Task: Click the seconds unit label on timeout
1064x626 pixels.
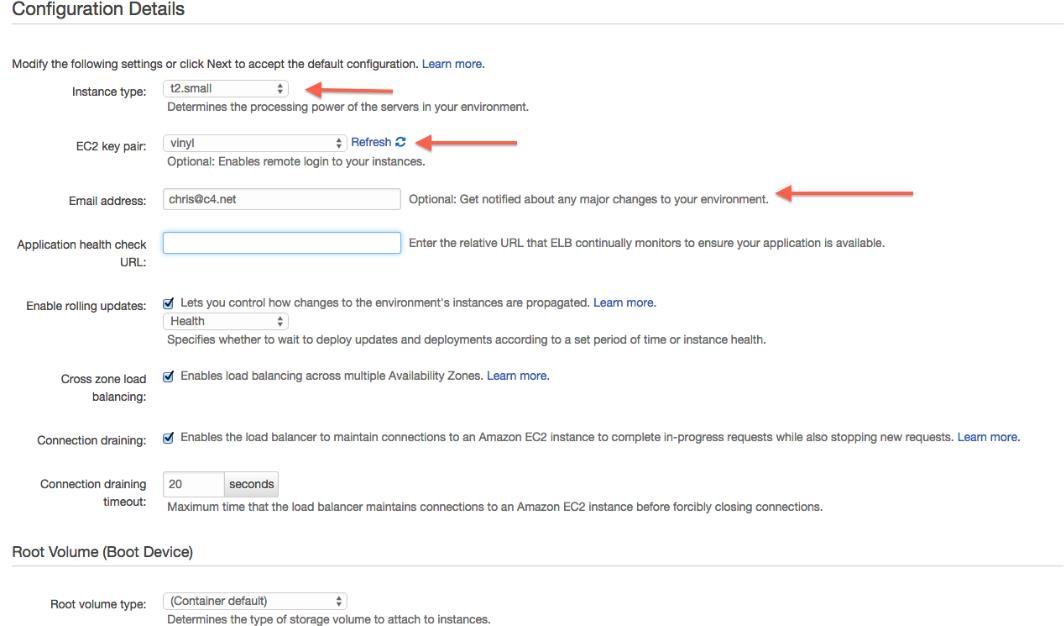Action: pos(251,484)
